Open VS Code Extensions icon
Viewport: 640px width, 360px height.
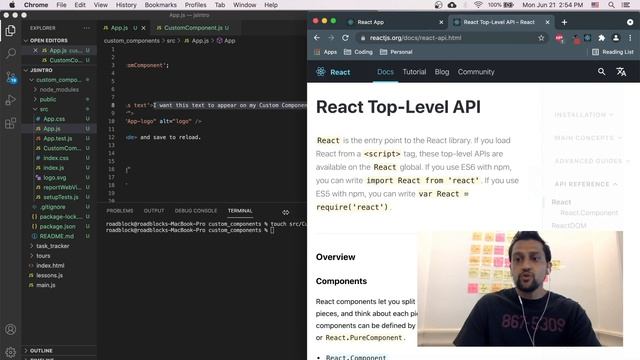pyautogui.click(x=11, y=123)
